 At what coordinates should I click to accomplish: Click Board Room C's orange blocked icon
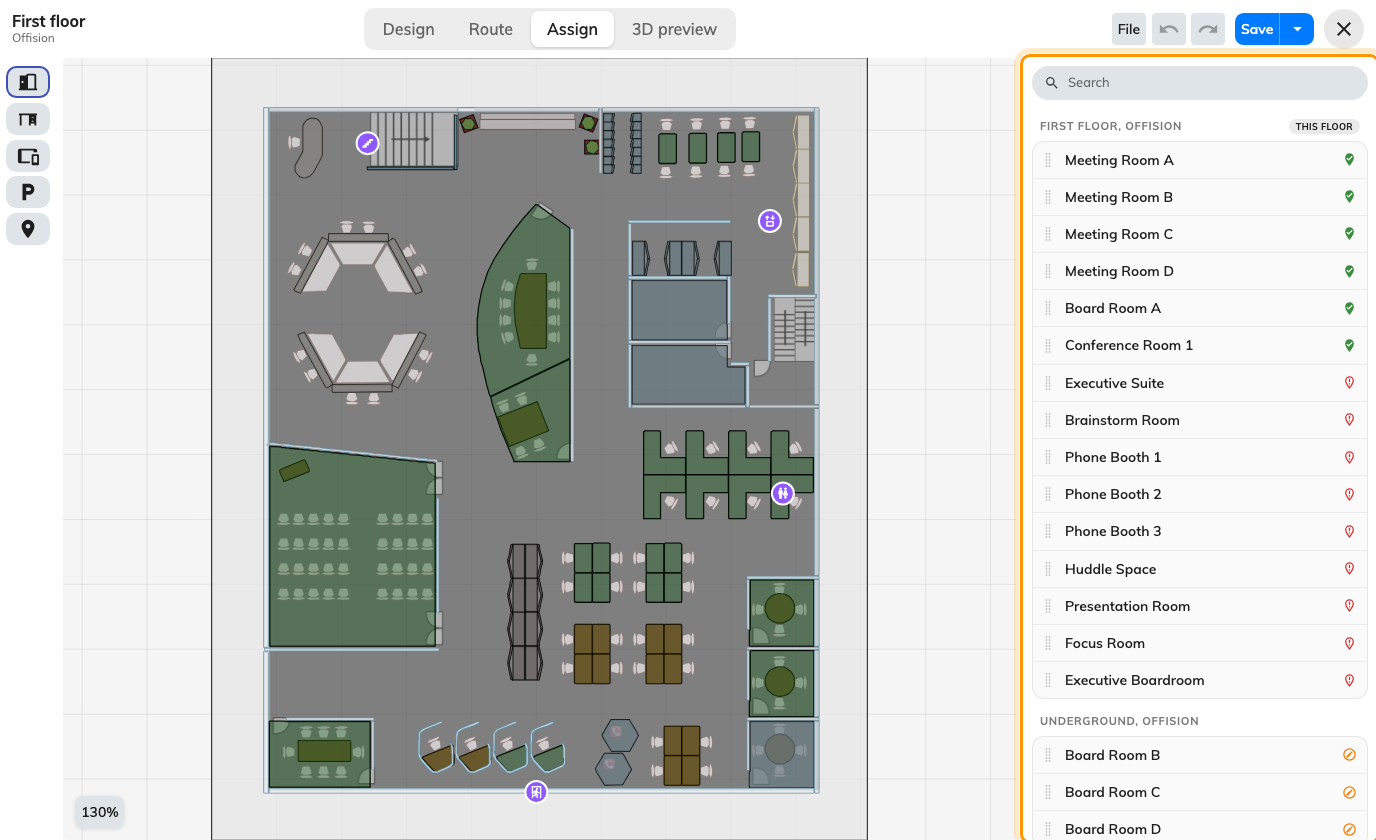(1349, 792)
